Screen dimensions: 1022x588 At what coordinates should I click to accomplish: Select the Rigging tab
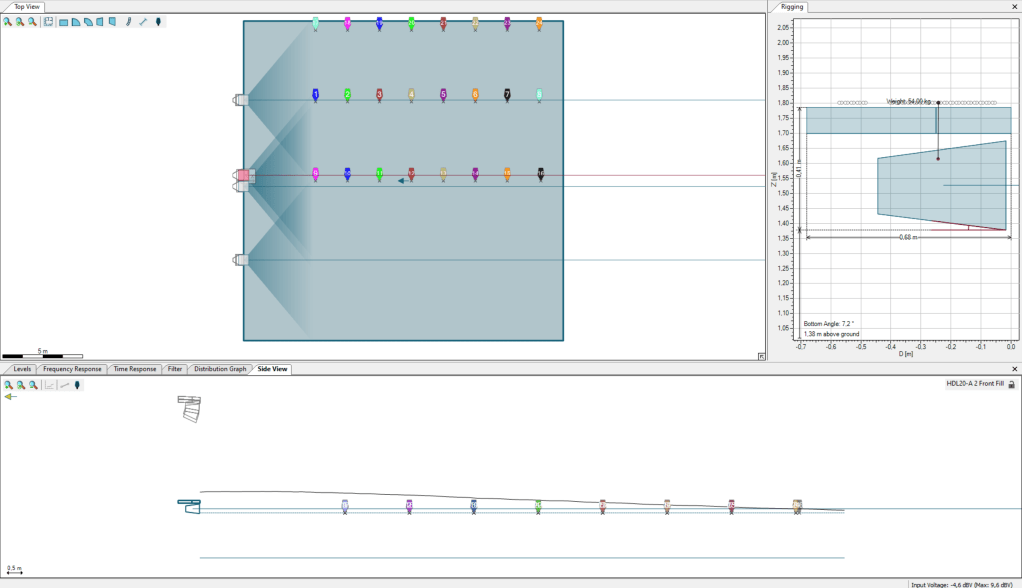[x=792, y=7]
